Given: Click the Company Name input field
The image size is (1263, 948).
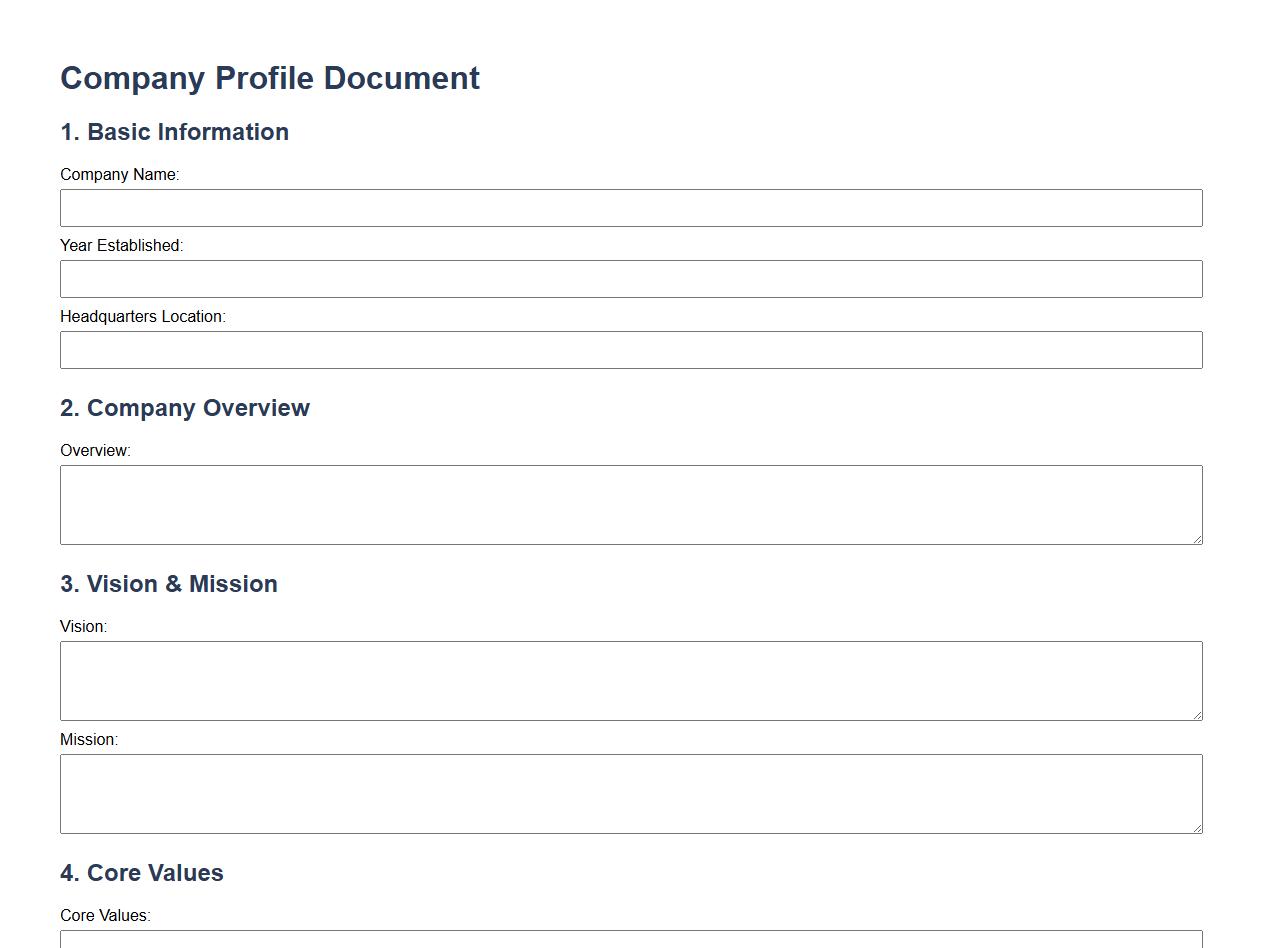Looking at the screenshot, I should (631, 208).
